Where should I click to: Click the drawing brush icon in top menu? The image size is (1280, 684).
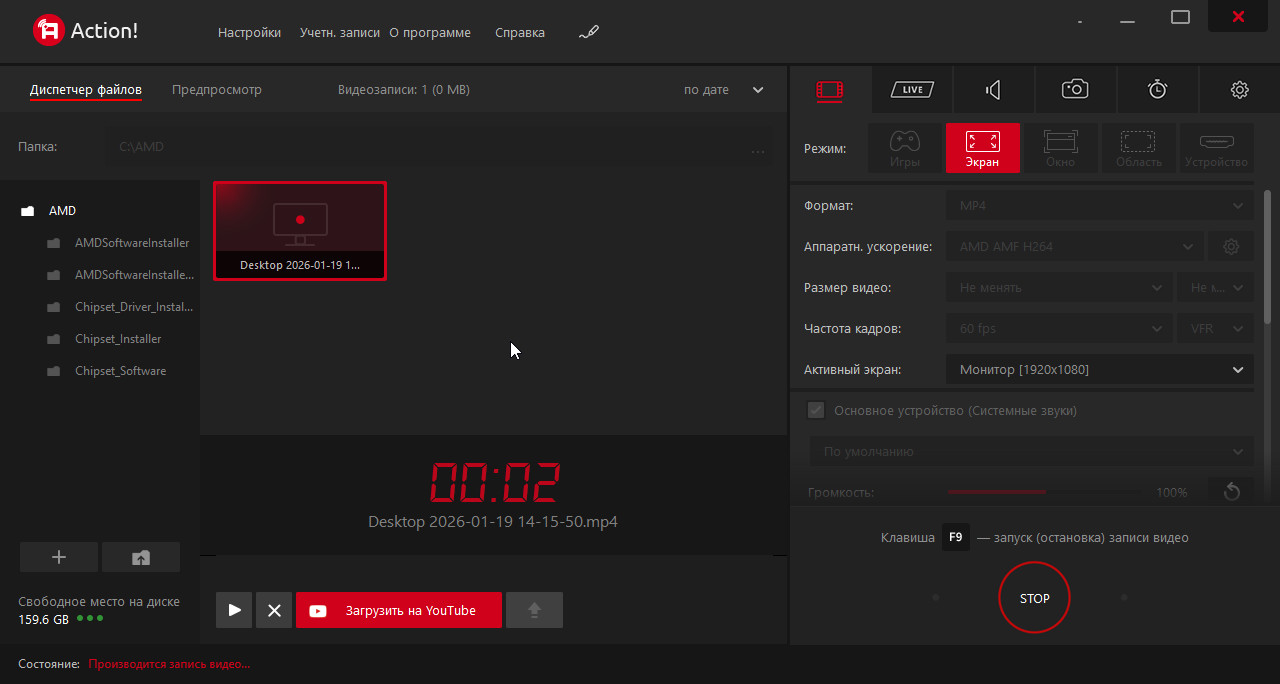pos(588,33)
